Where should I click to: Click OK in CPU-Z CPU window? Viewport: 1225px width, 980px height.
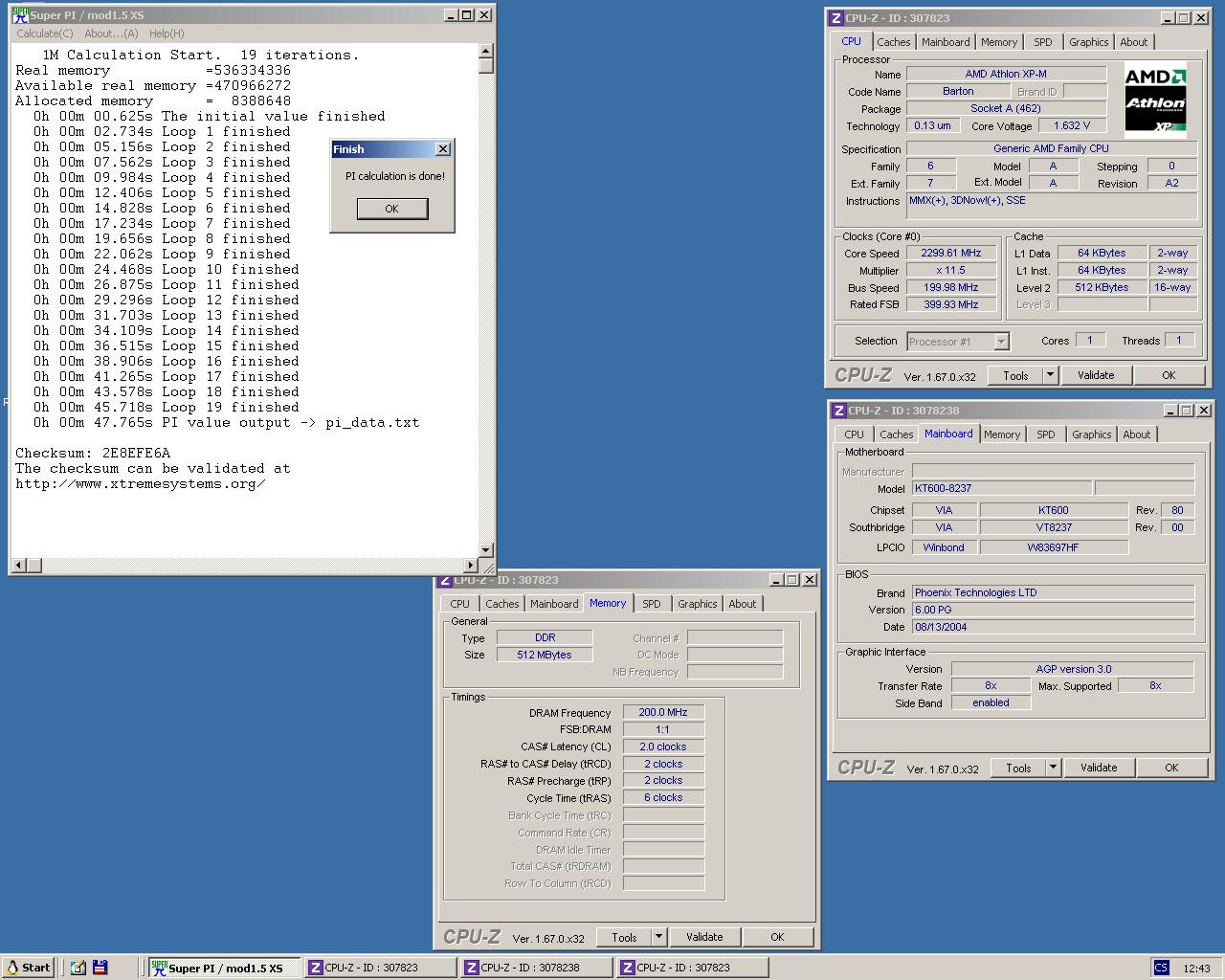tap(1169, 375)
